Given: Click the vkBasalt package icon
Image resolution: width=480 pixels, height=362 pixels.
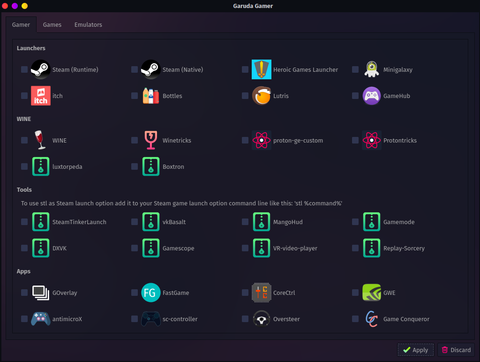Looking at the screenshot, I should click(151, 222).
